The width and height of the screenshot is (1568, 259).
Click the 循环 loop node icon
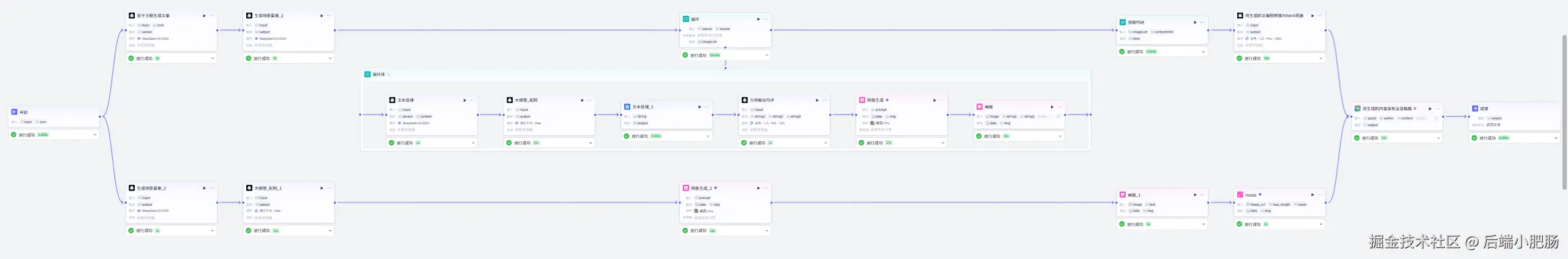(x=686, y=19)
